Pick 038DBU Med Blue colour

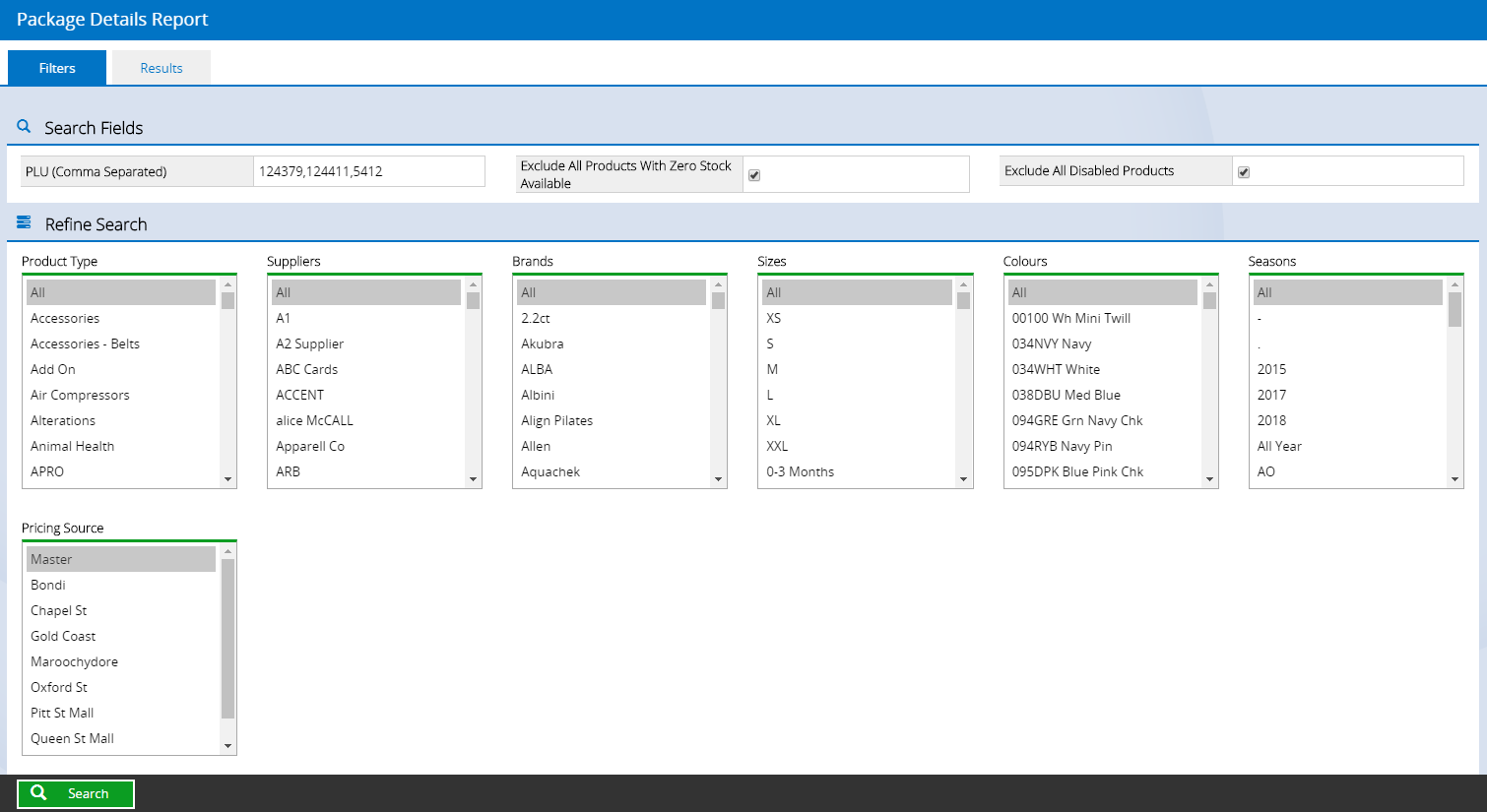tap(1103, 395)
